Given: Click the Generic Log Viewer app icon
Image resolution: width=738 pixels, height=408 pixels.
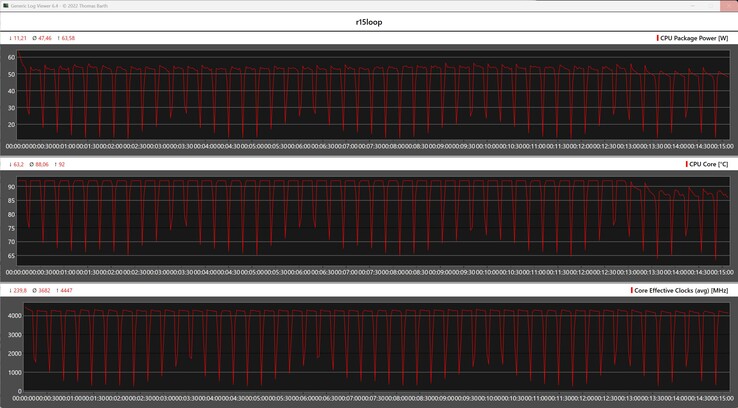Looking at the screenshot, I should (x=5, y=5).
